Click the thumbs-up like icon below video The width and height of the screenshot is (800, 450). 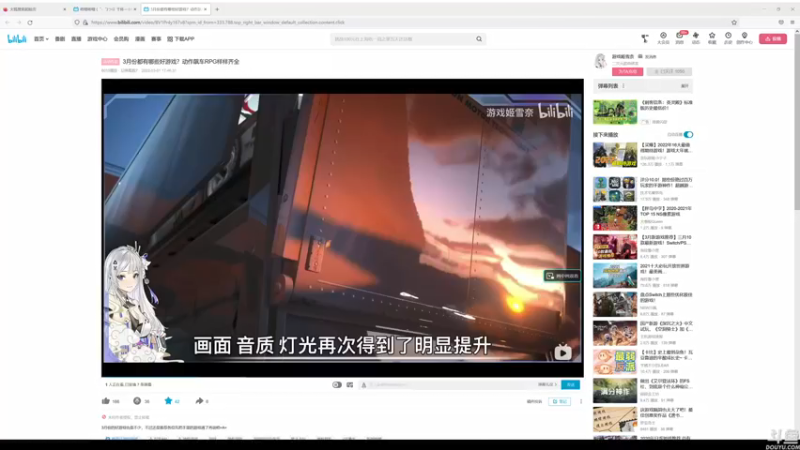tap(106, 401)
